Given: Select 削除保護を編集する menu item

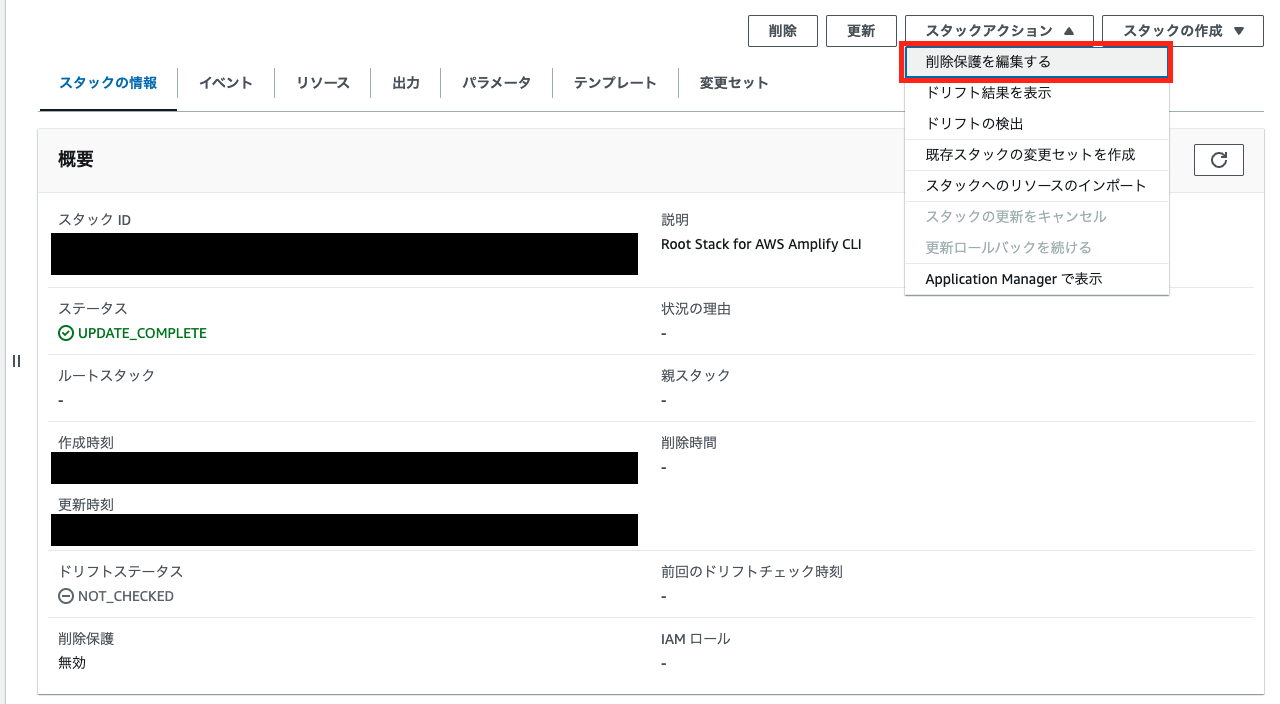Looking at the screenshot, I should (x=1037, y=62).
